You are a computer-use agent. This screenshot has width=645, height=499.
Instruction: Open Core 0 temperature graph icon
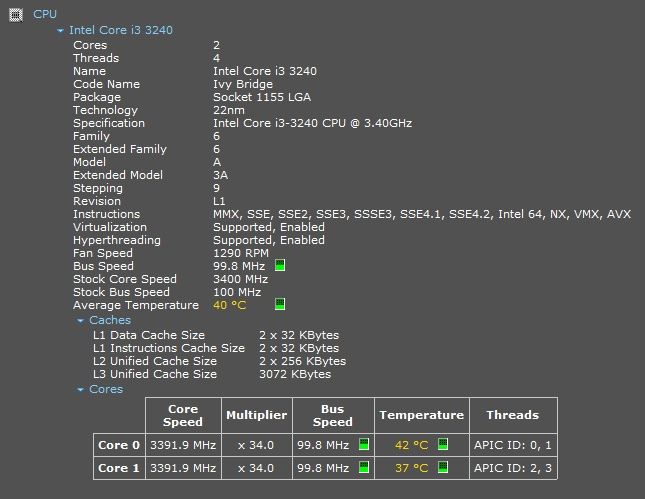(x=443, y=444)
